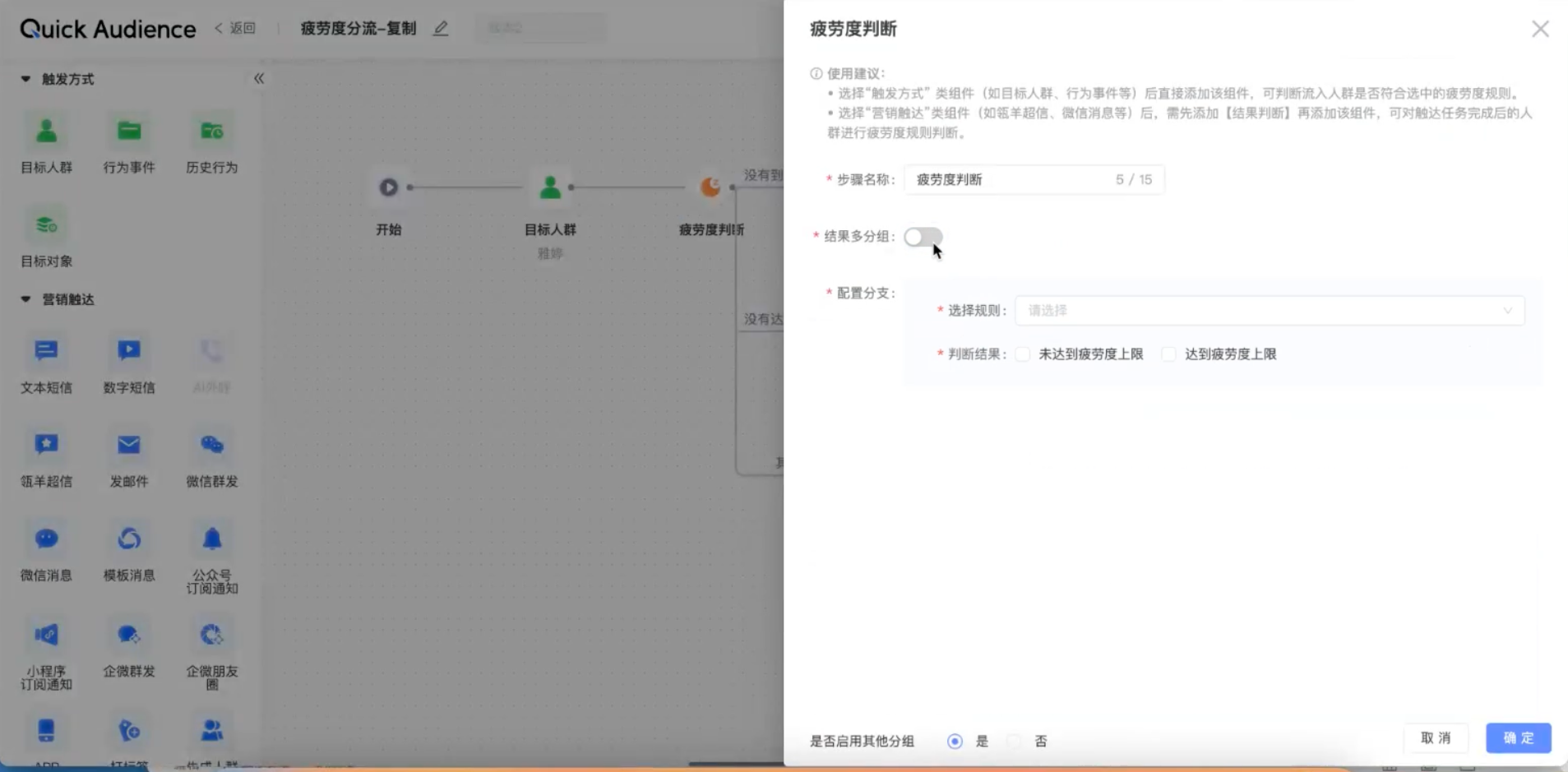Click the 取消 button
This screenshot has width=1568, height=772.
click(x=1436, y=738)
